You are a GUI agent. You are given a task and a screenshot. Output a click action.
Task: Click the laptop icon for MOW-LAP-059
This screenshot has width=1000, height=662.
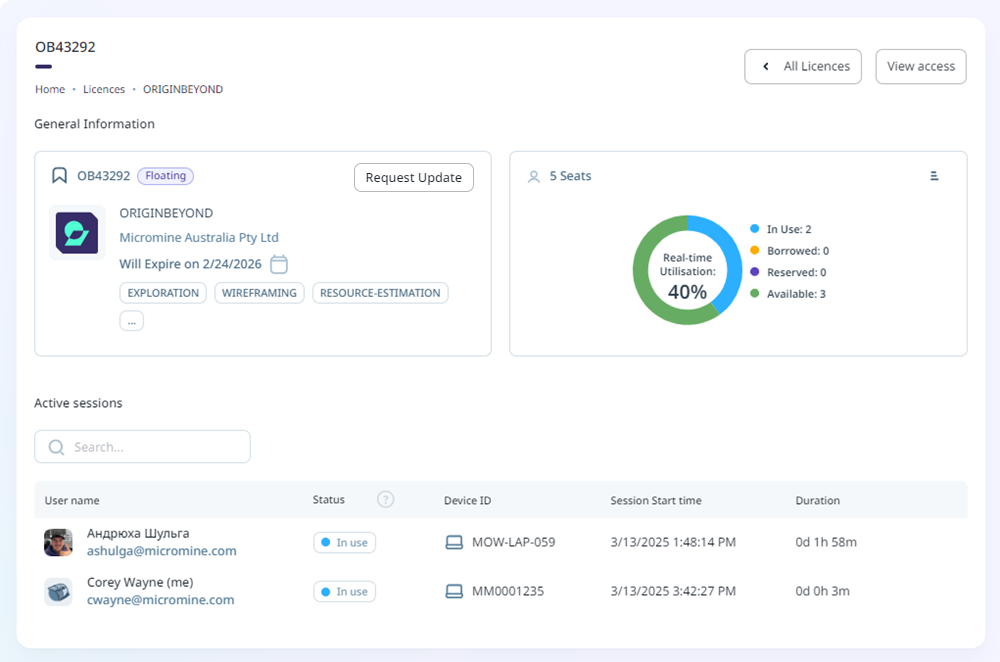tap(454, 542)
